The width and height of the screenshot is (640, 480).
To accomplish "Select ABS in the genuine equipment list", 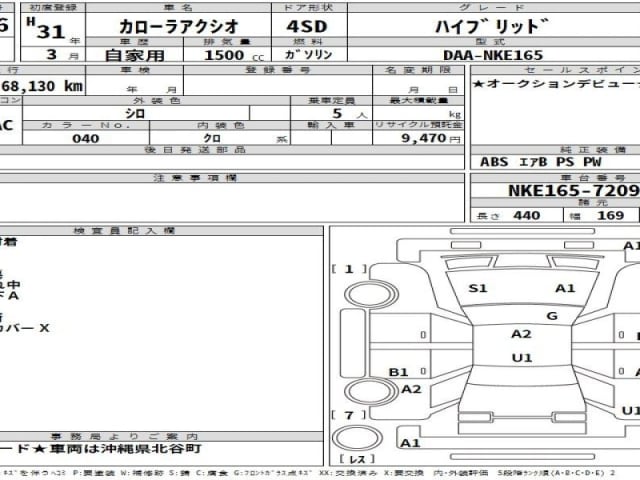I will 494,162.
